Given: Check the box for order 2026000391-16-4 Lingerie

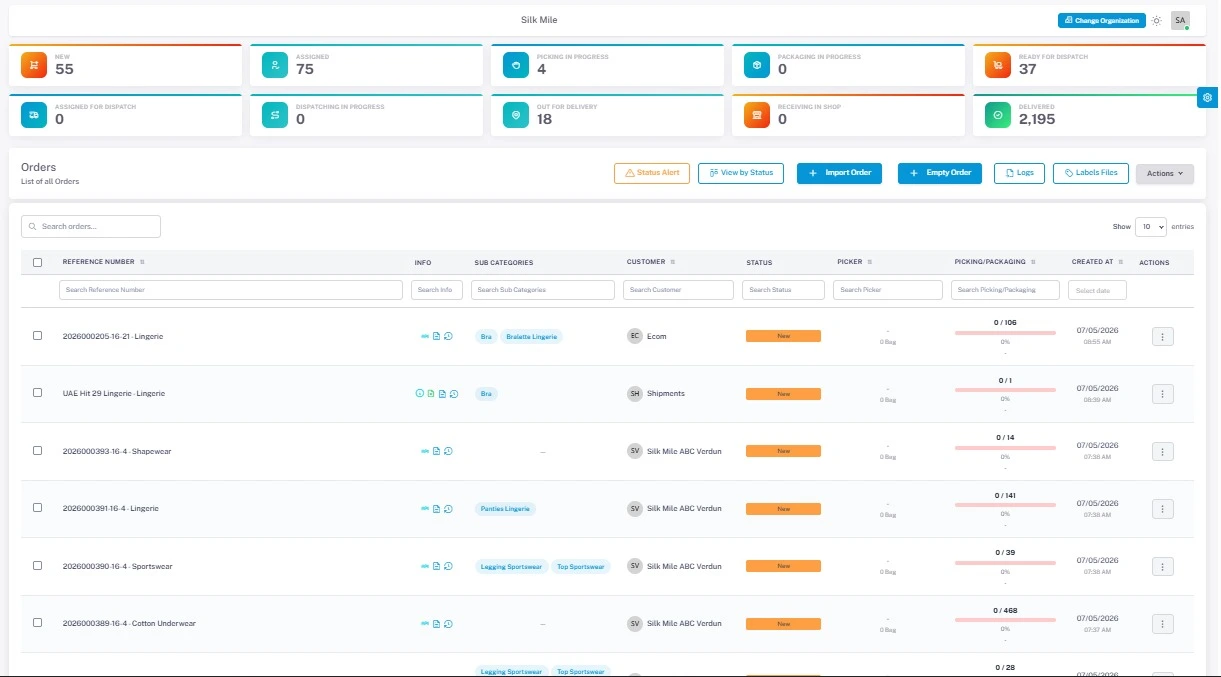Looking at the screenshot, I should pos(38,508).
